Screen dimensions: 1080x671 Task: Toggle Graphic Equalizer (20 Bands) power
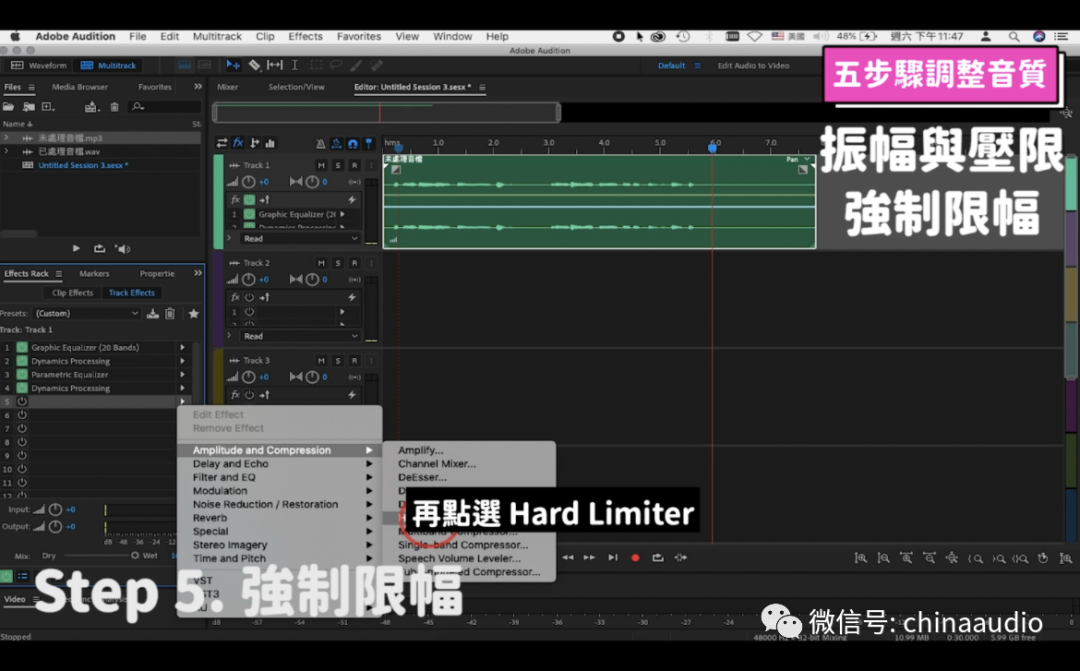point(22,348)
